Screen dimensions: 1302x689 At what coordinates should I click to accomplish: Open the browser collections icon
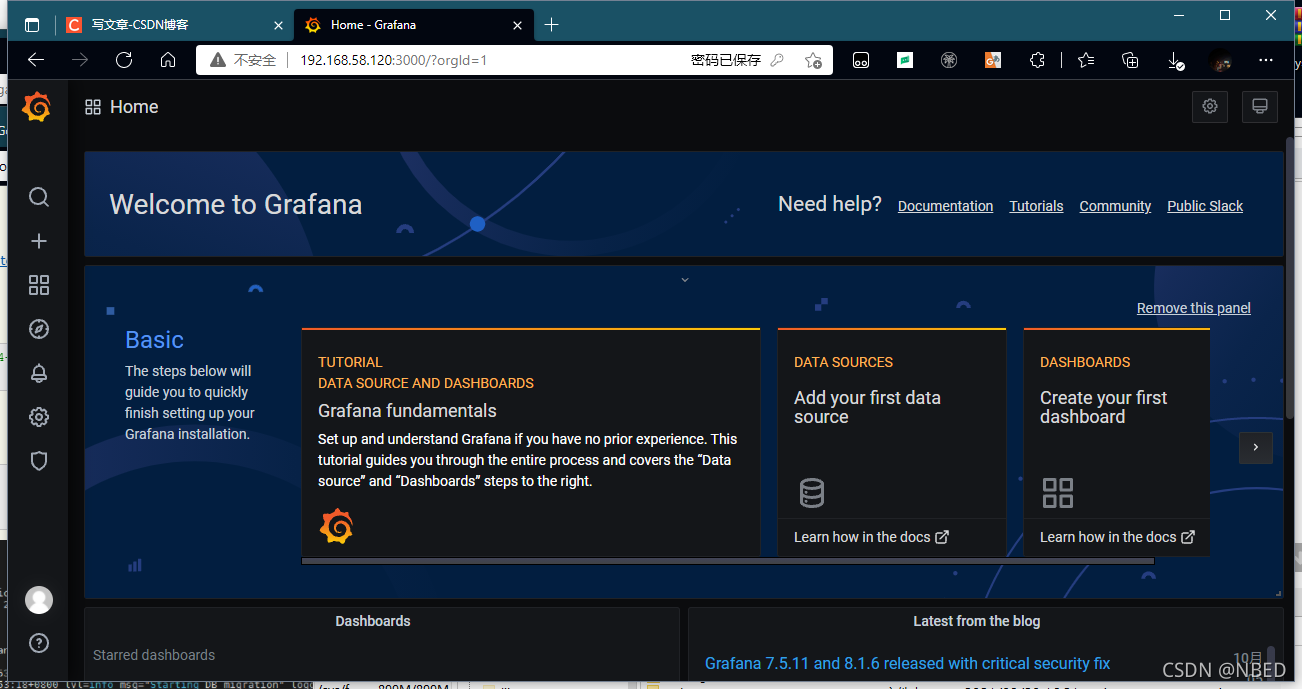(x=1130, y=60)
